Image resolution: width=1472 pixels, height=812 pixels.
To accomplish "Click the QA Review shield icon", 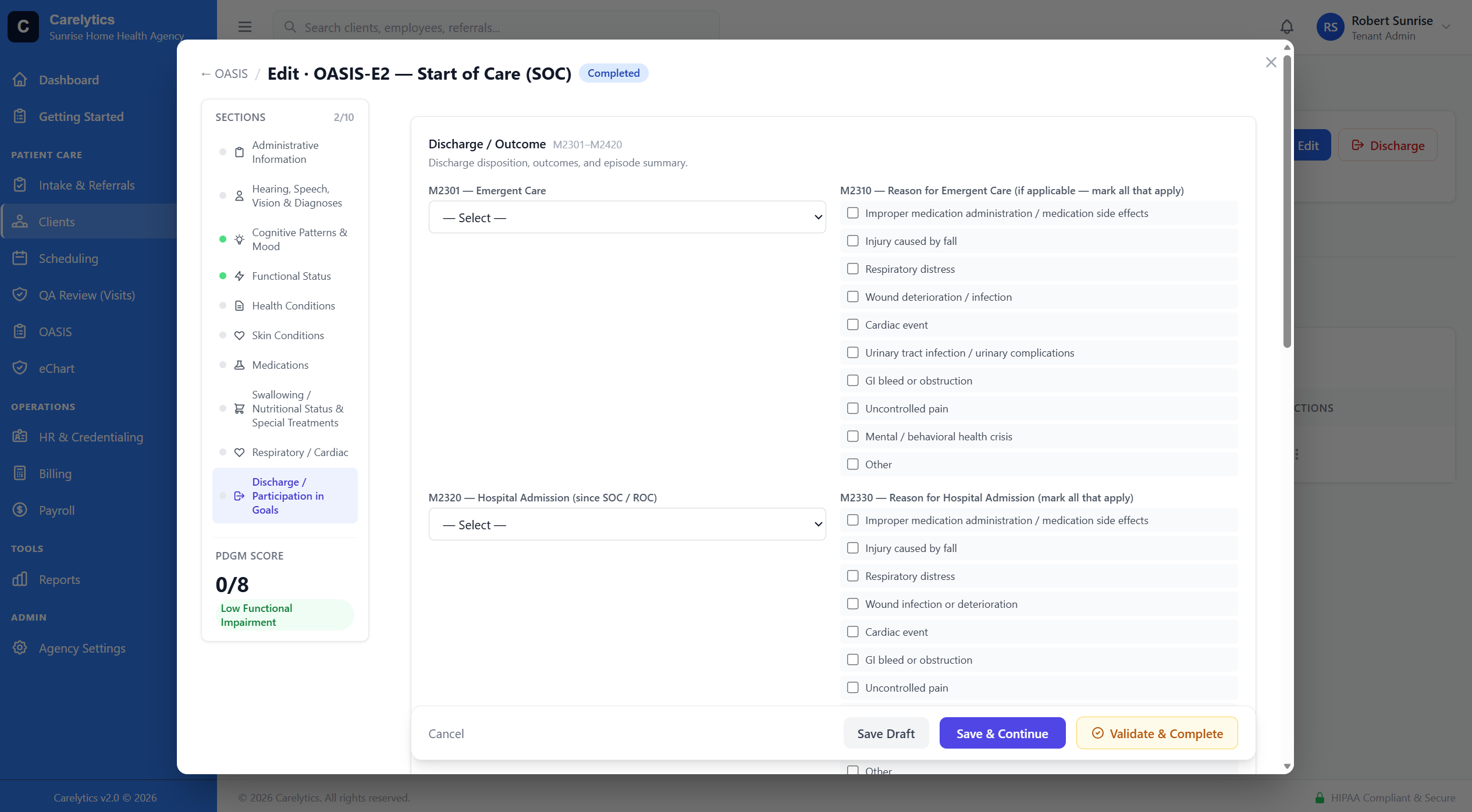I will [20, 295].
